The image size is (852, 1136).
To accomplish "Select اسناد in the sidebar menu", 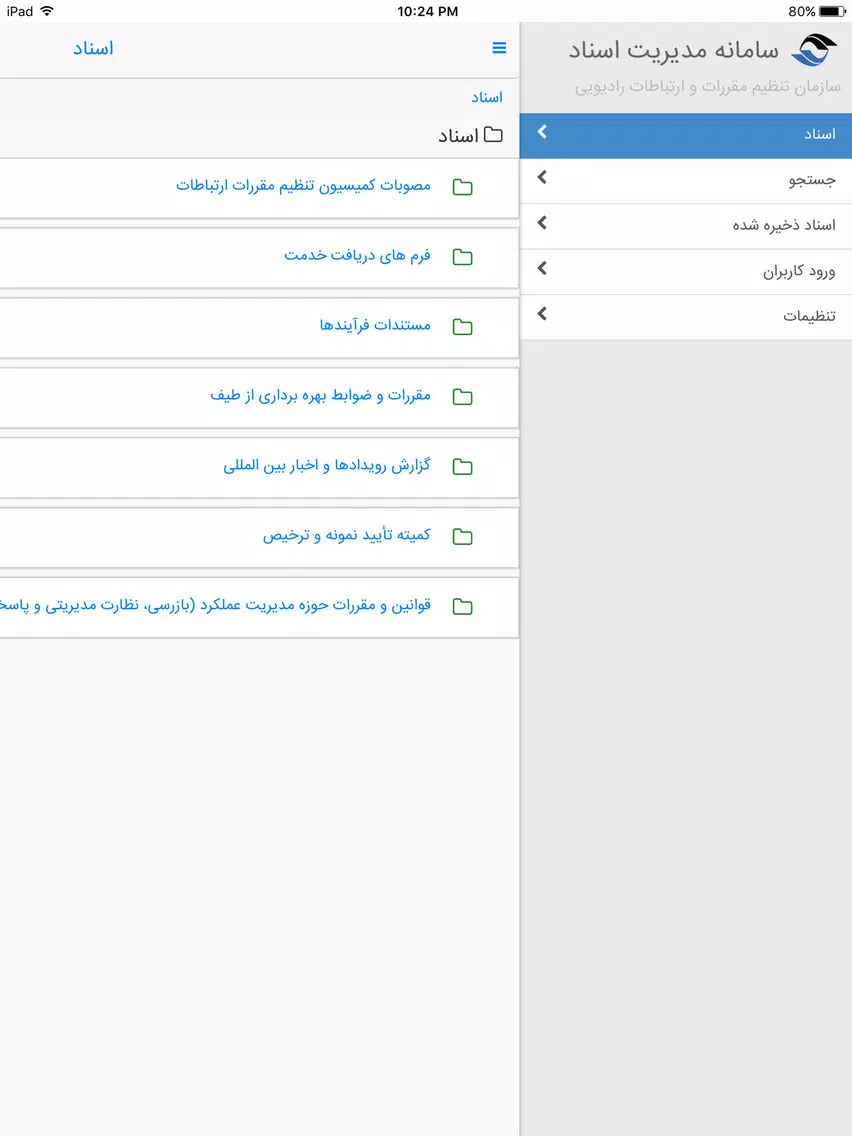I will point(686,135).
